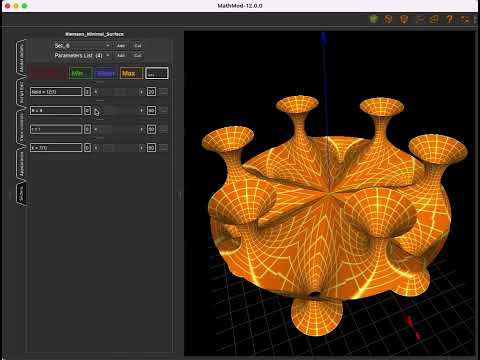Click the yellow Max button
This screenshot has width=480, height=360.
coord(132,73)
